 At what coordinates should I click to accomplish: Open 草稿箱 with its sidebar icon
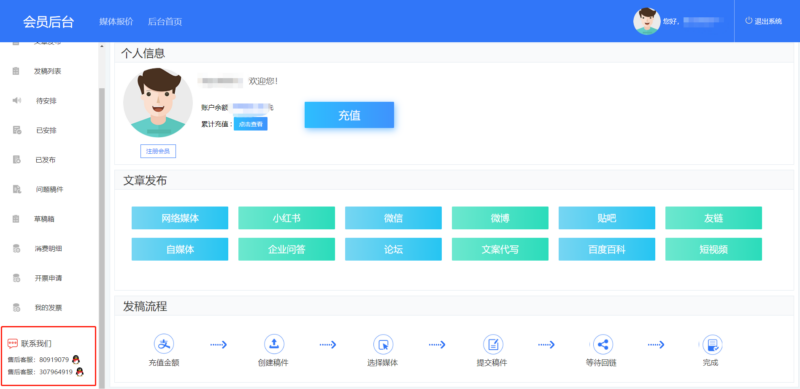[x=16, y=219]
